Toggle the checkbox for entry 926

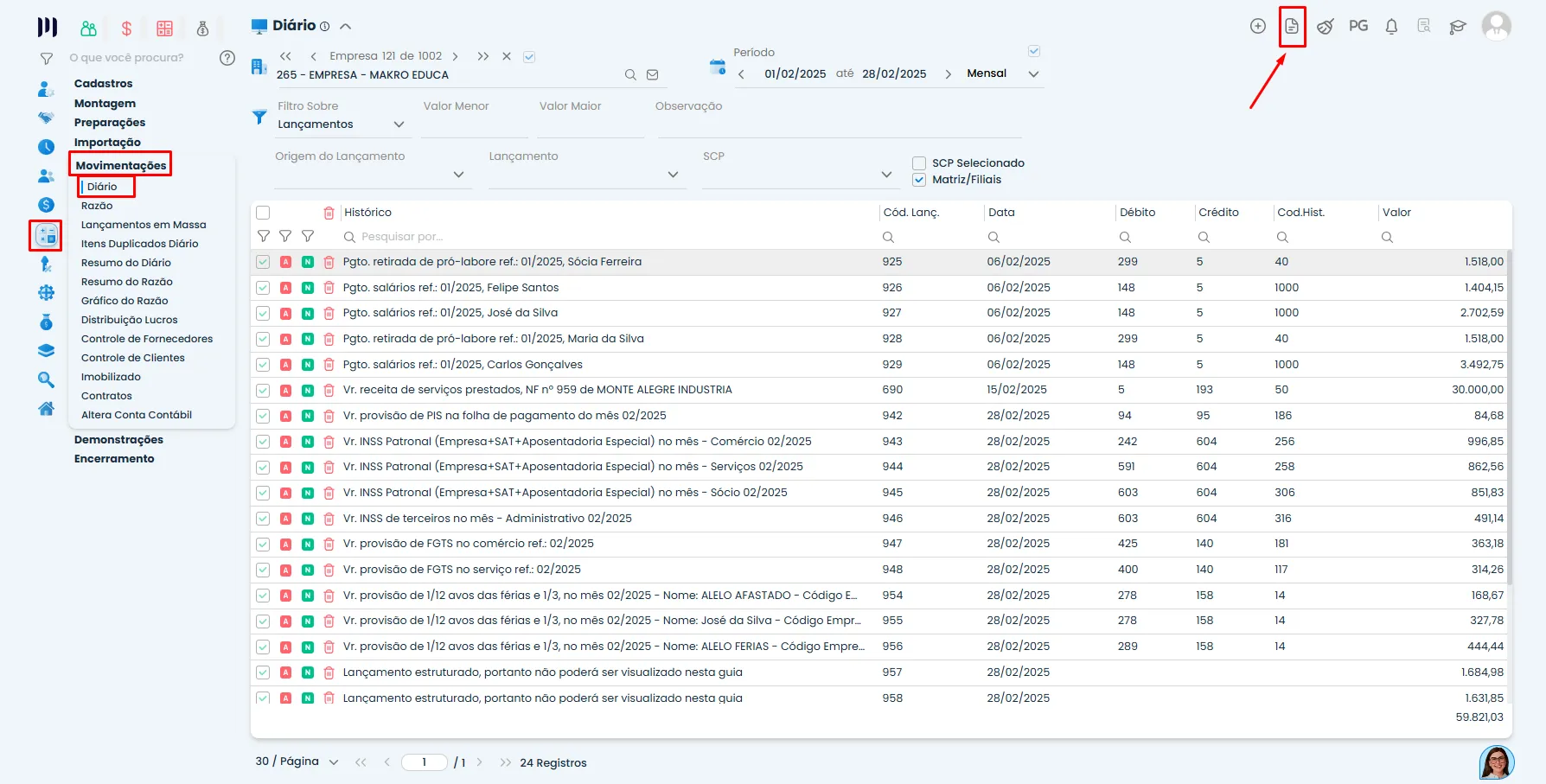(263, 288)
